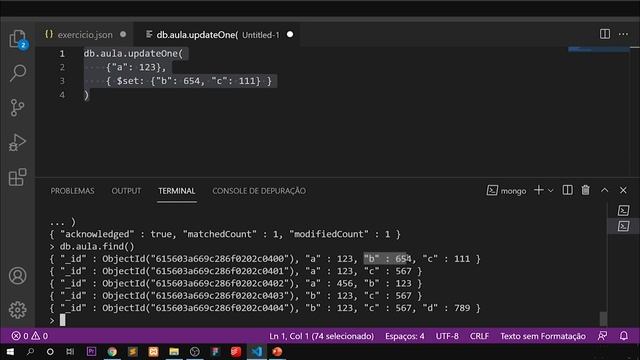Select the first terminal instance in the list
Image resolution: width=640 pixels, height=360 pixels.
[623, 210]
